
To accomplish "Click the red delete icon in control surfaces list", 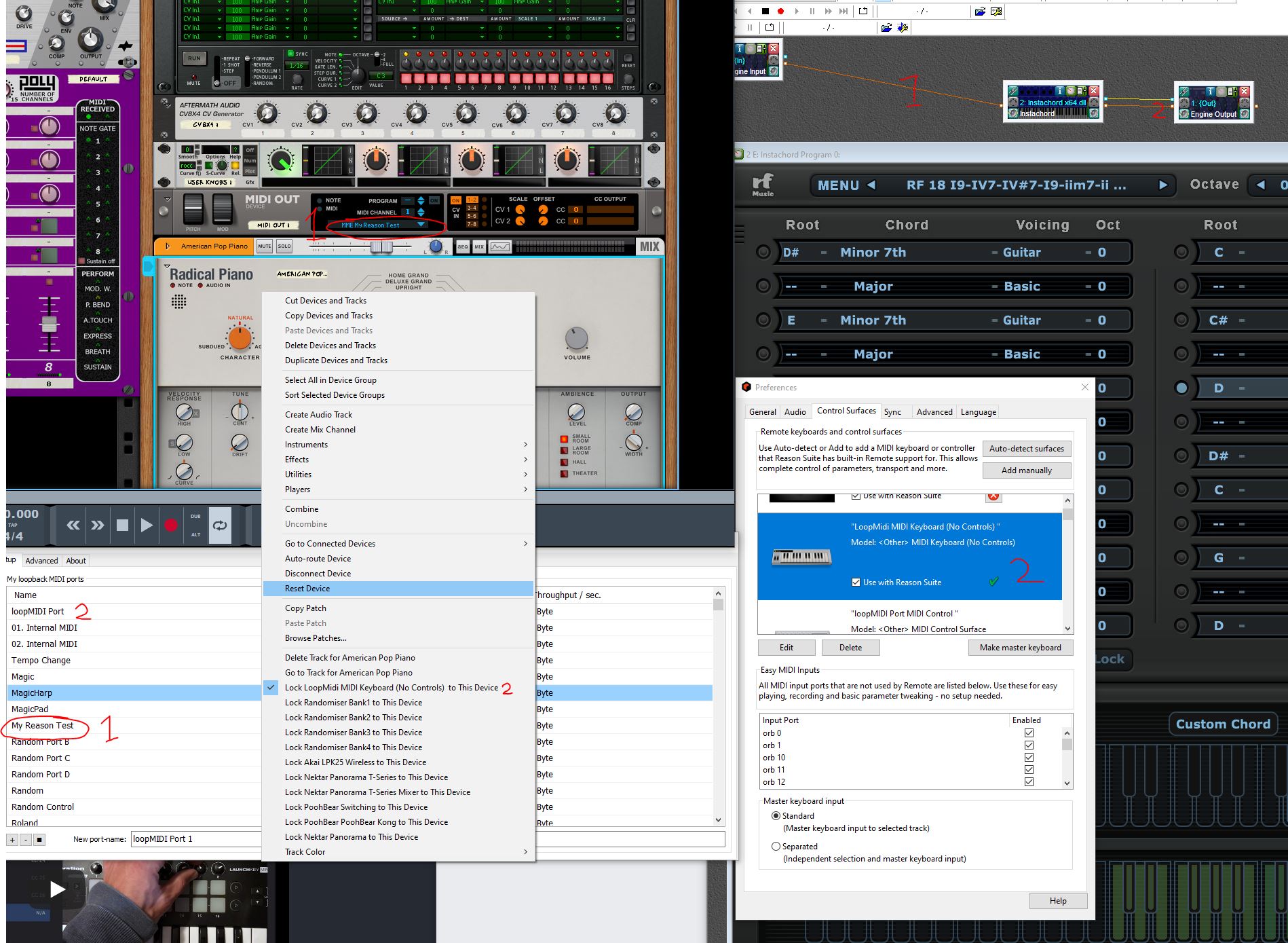I will pyautogui.click(x=993, y=496).
